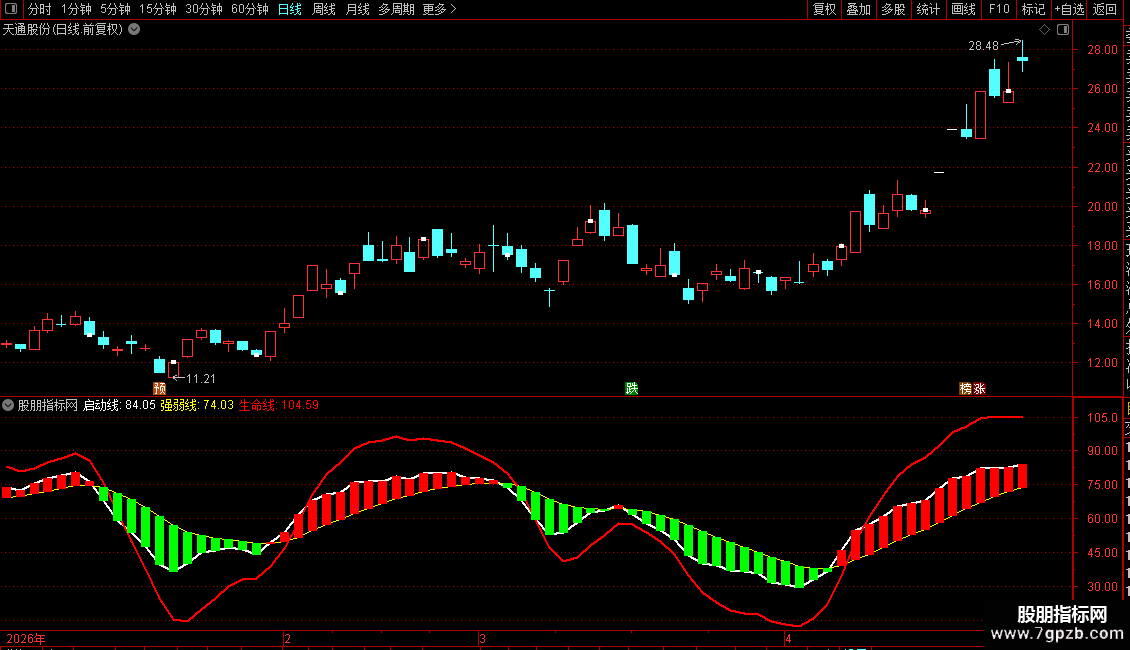Toggle the right panel icon near price axis
The height and width of the screenshot is (650, 1130).
(x=1063, y=30)
